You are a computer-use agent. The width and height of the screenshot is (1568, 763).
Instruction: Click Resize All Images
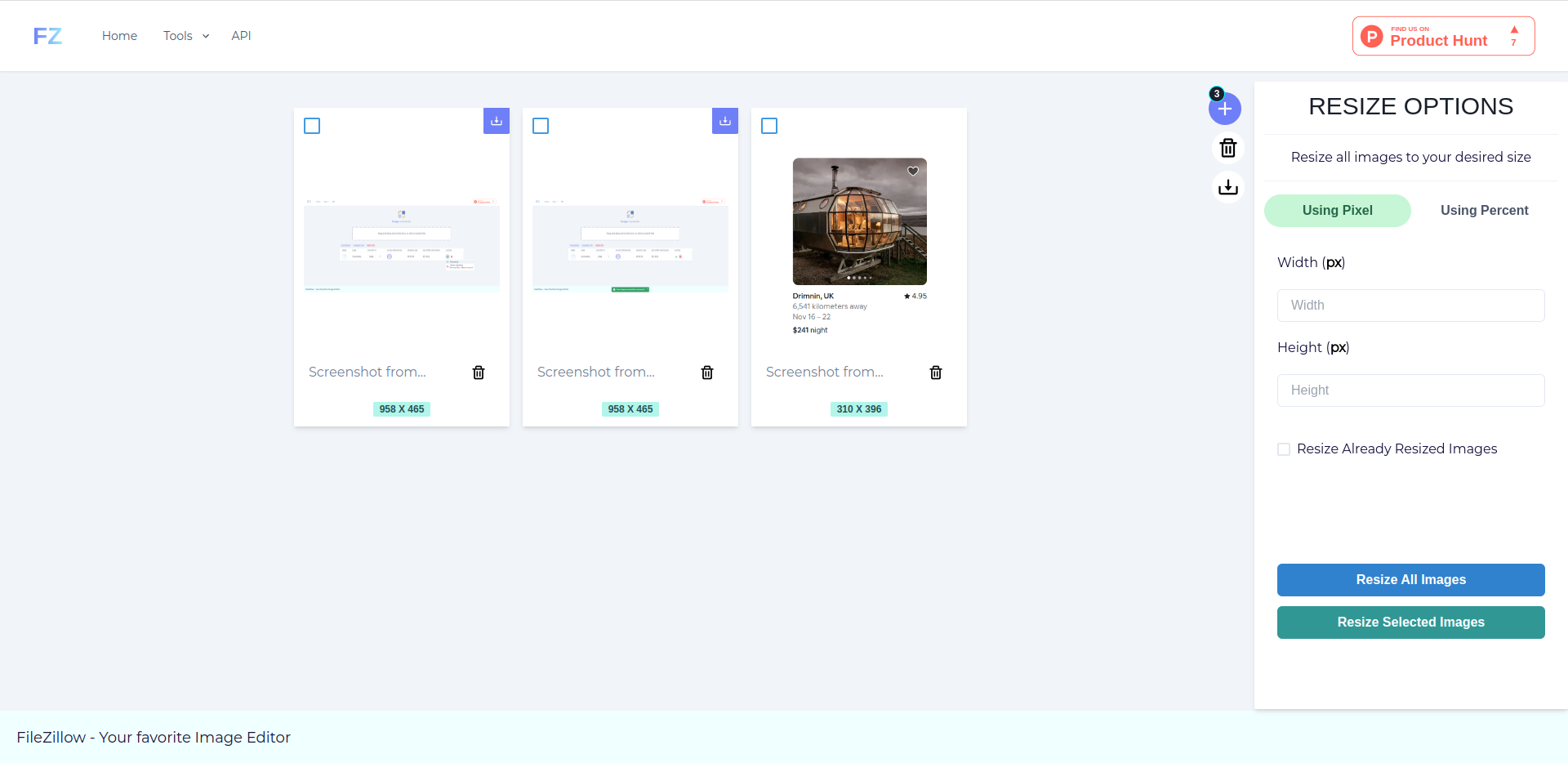(1410, 580)
